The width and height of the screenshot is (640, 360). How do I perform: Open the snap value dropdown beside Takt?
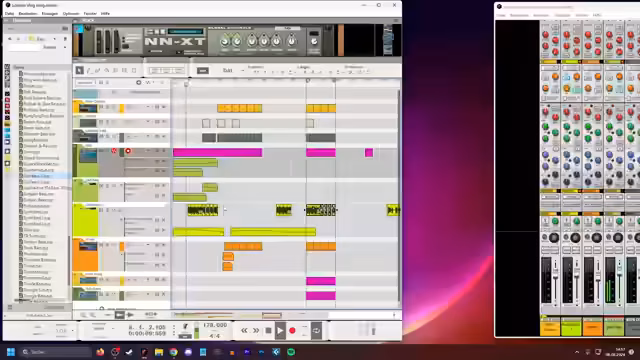[x=242, y=71]
